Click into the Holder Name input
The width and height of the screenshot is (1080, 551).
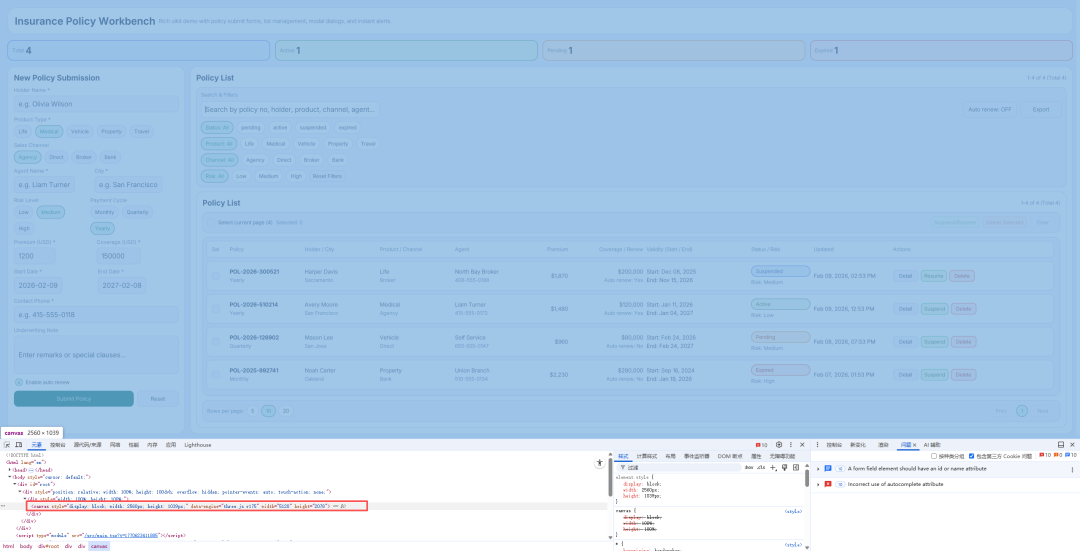click(x=96, y=104)
